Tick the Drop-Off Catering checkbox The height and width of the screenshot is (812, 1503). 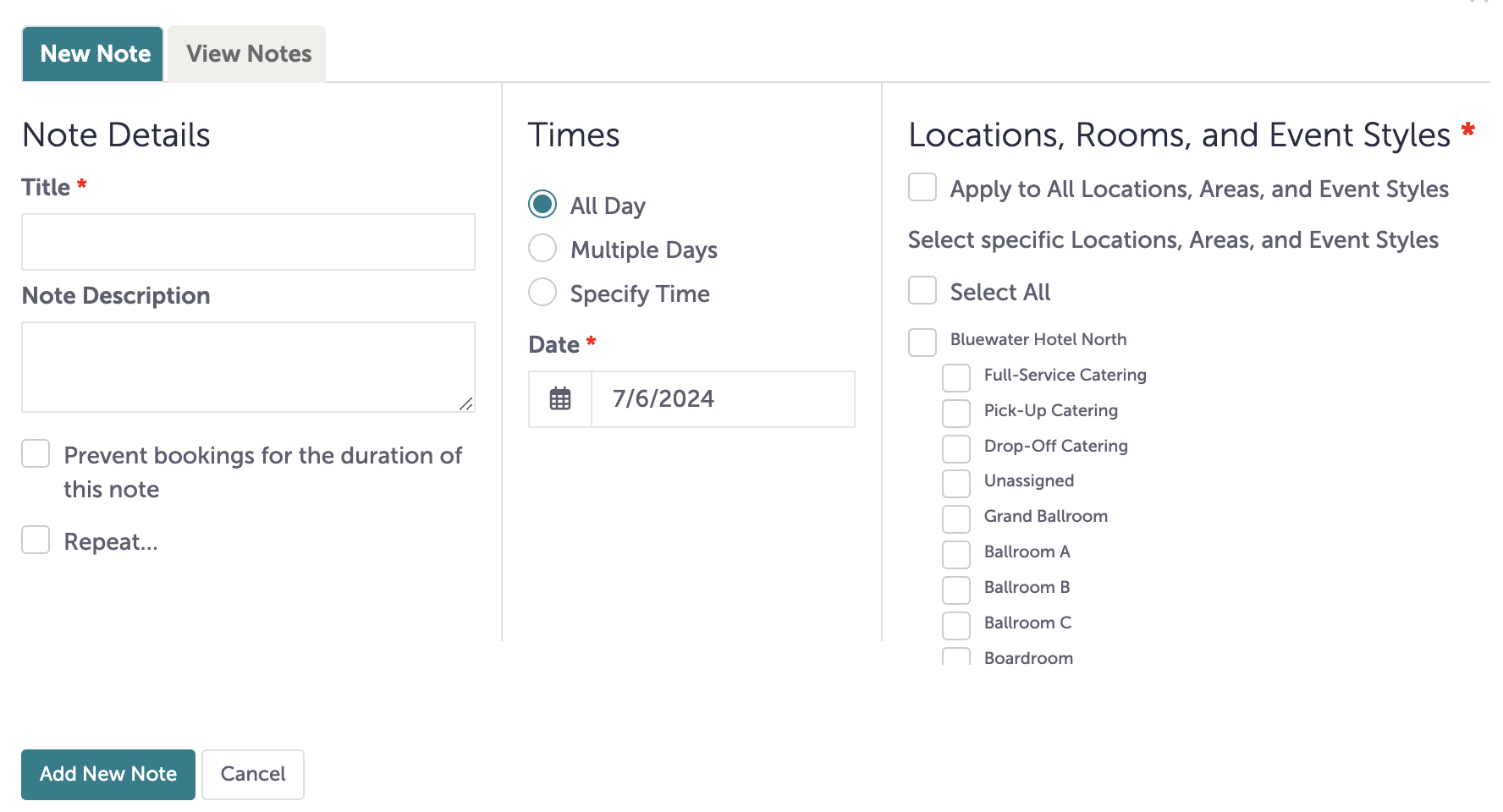pos(956,449)
